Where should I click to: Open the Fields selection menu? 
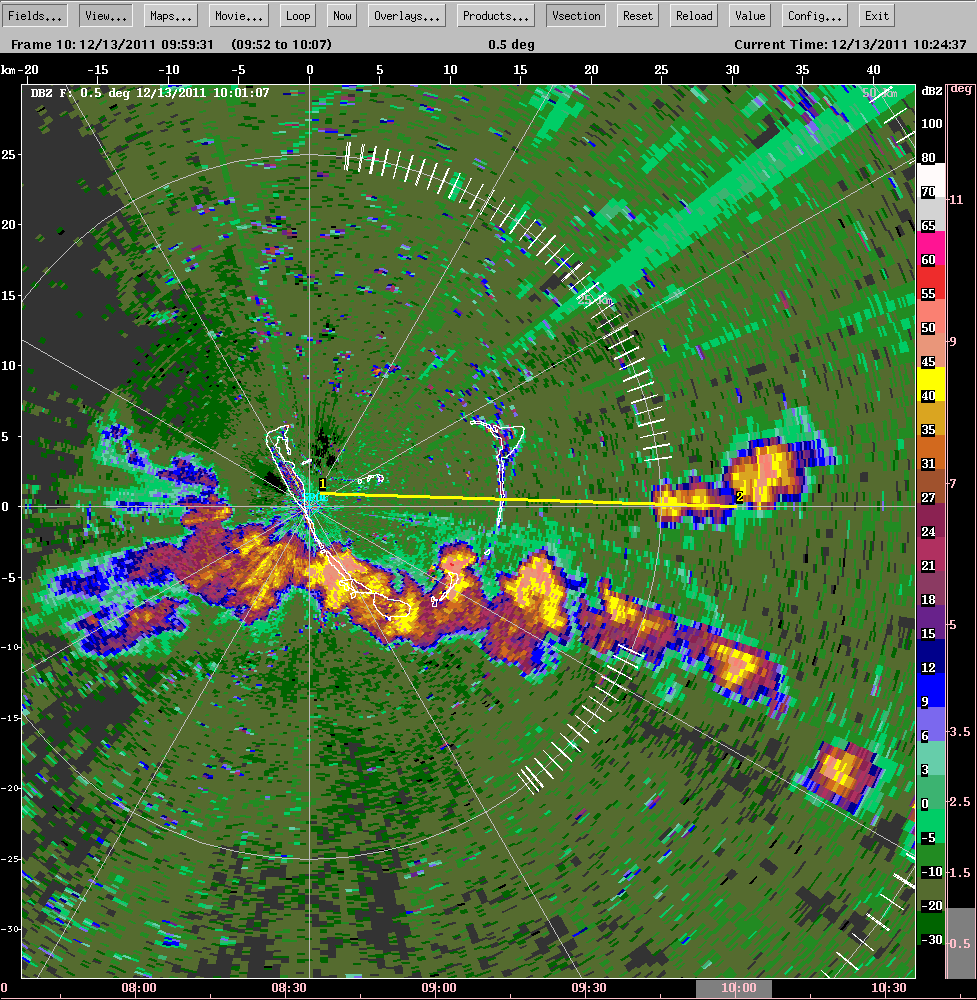tap(35, 15)
